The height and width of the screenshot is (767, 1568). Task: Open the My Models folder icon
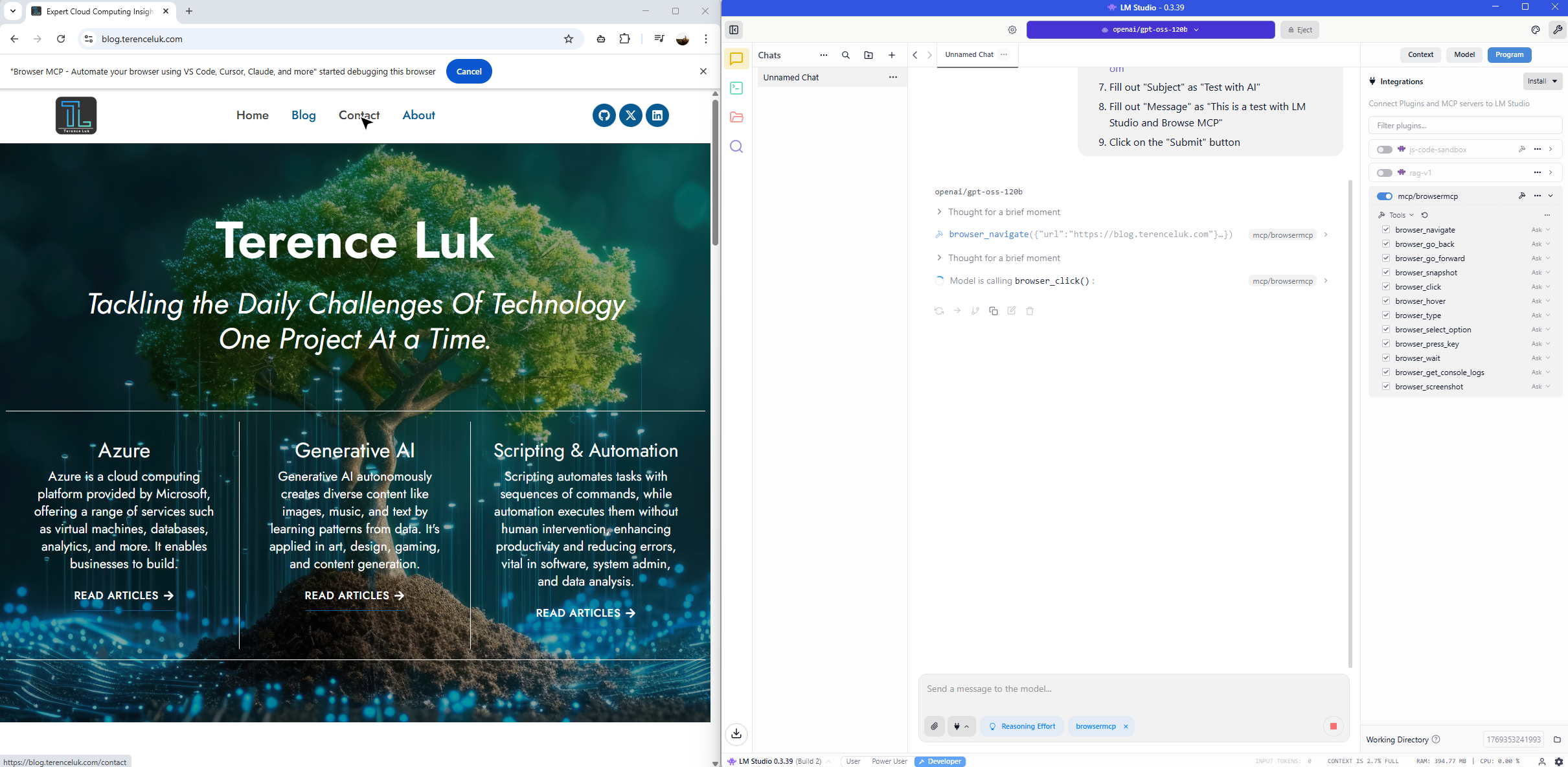click(736, 117)
